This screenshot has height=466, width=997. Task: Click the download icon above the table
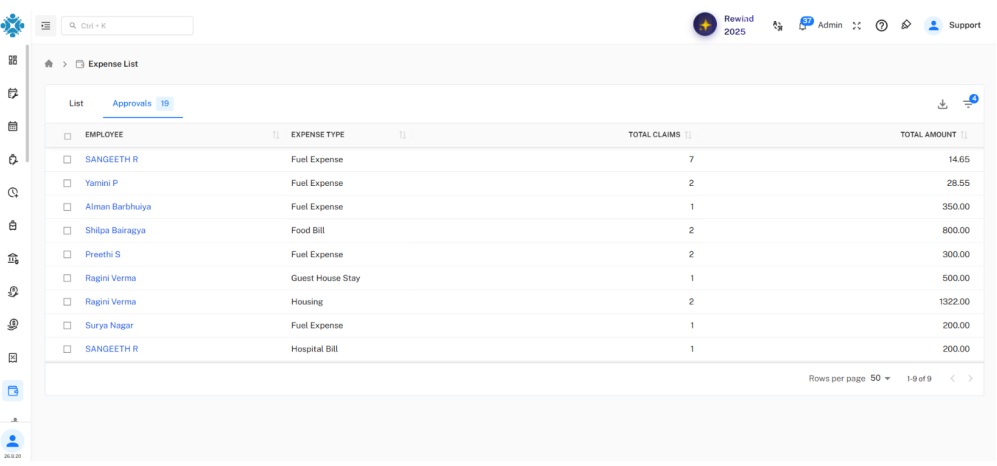942,104
